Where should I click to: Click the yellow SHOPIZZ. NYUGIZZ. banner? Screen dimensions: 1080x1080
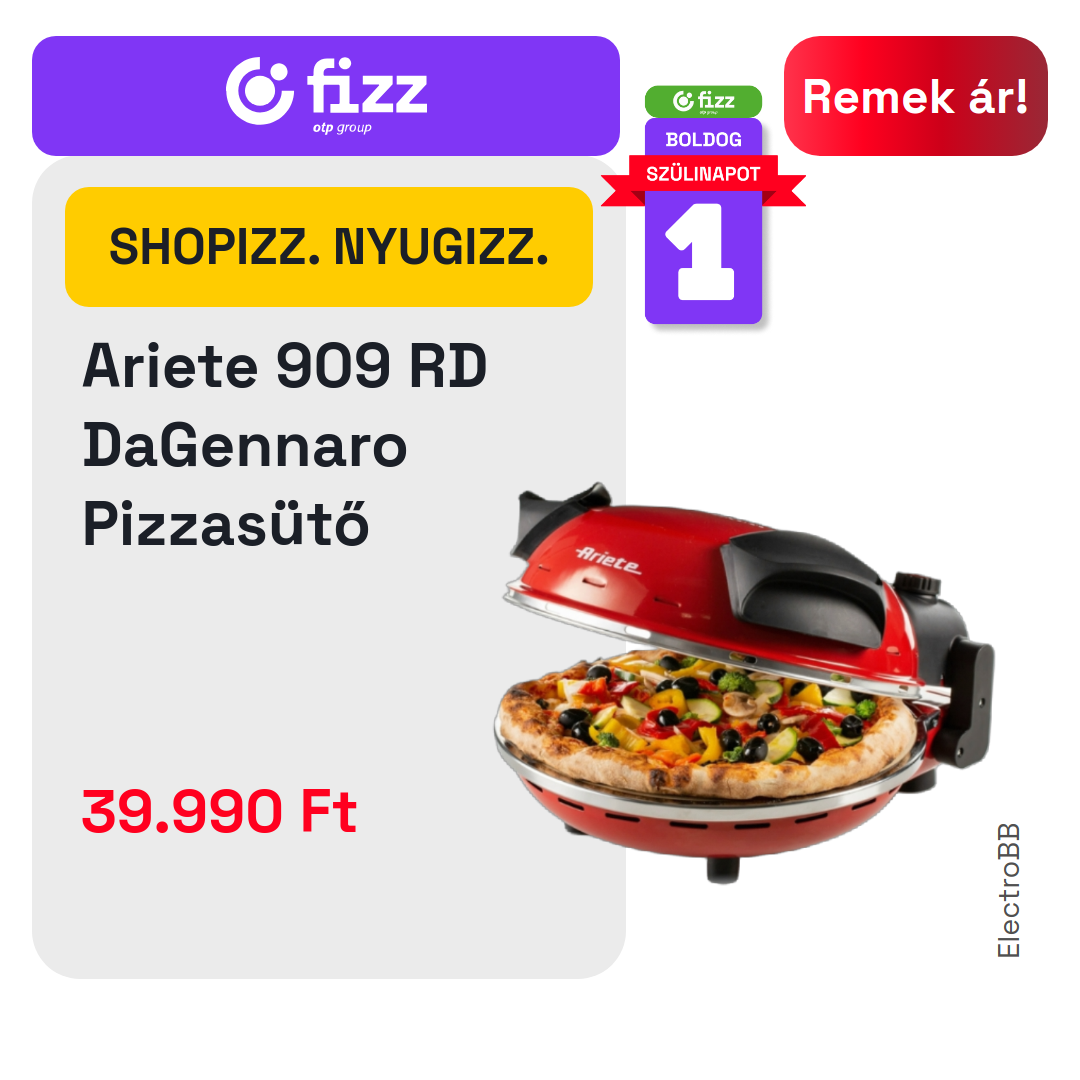[x=329, y=247]
